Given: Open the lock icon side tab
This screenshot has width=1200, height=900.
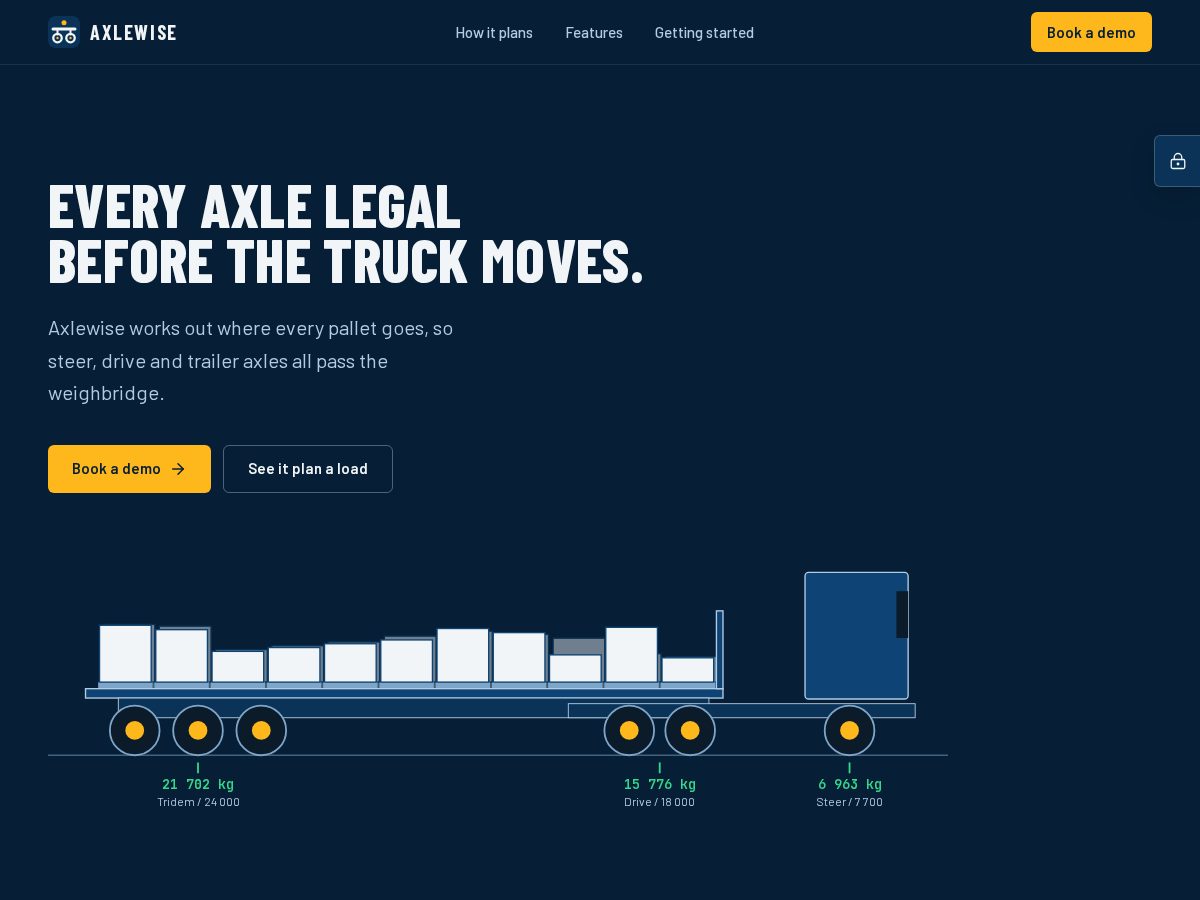Looking at the screenshot, I should pos(1178,161).
